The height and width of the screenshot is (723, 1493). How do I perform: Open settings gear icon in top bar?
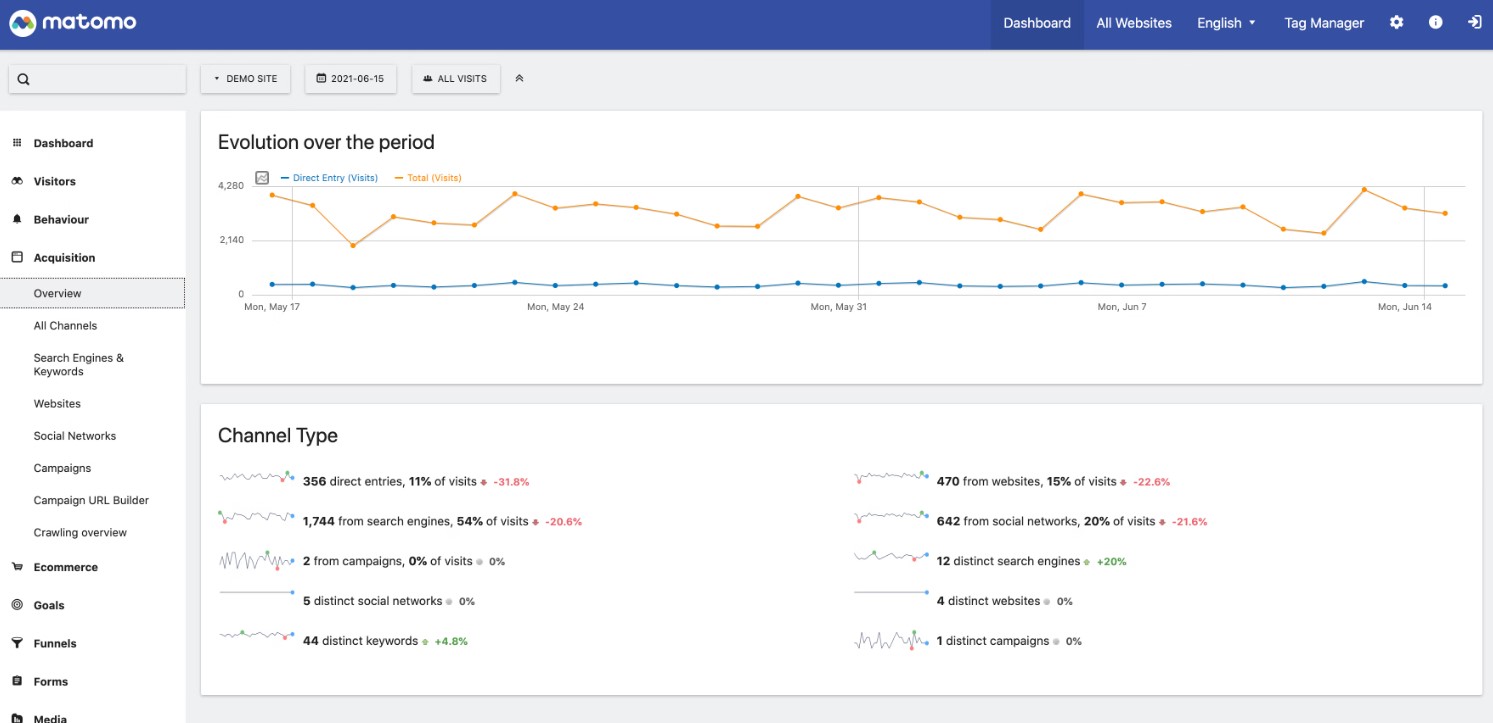pyautogui.click(x=1396, y=22)
